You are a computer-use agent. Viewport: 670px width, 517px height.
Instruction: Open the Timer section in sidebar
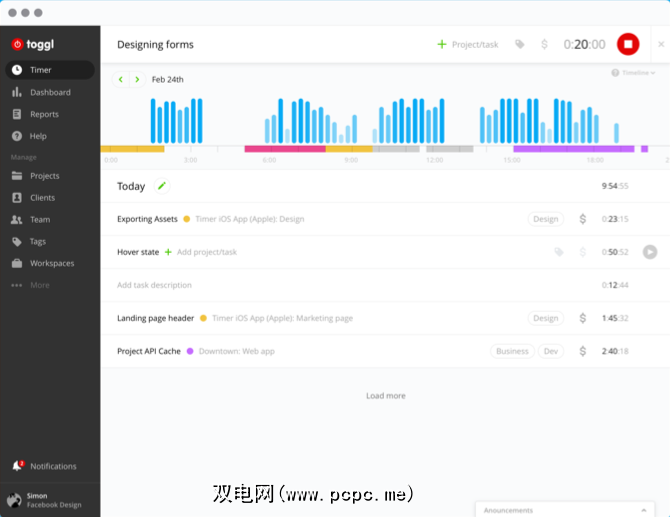(50, 70)
